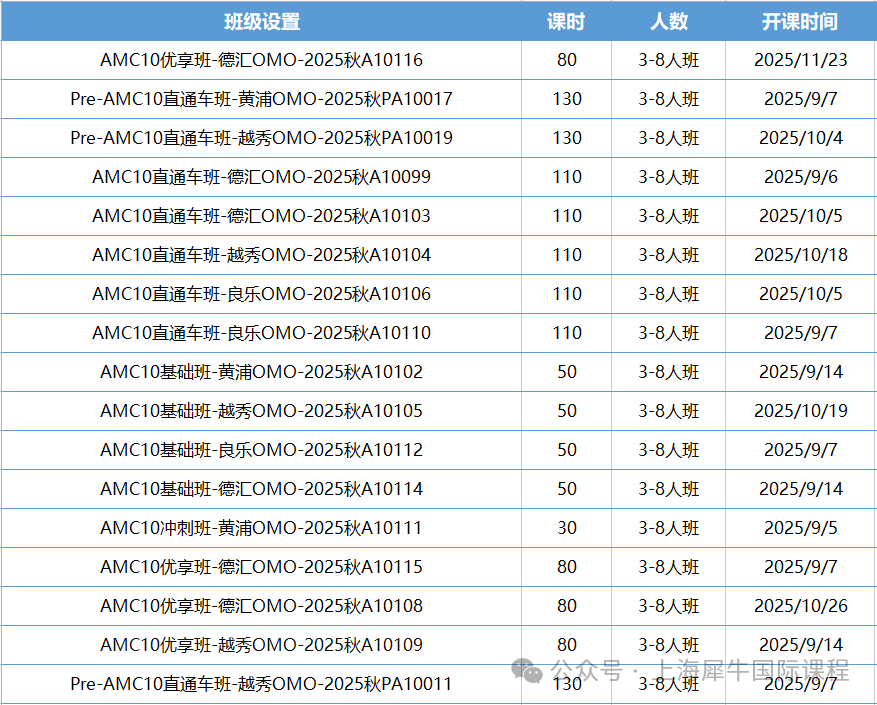
Task: Click 50 hours in the A10102 row
Action: point(567,372)
